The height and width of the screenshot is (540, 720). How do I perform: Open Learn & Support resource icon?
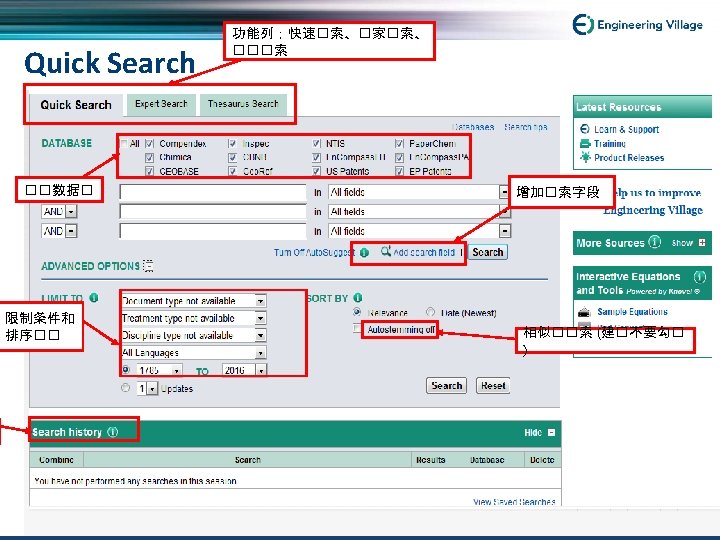585,129
